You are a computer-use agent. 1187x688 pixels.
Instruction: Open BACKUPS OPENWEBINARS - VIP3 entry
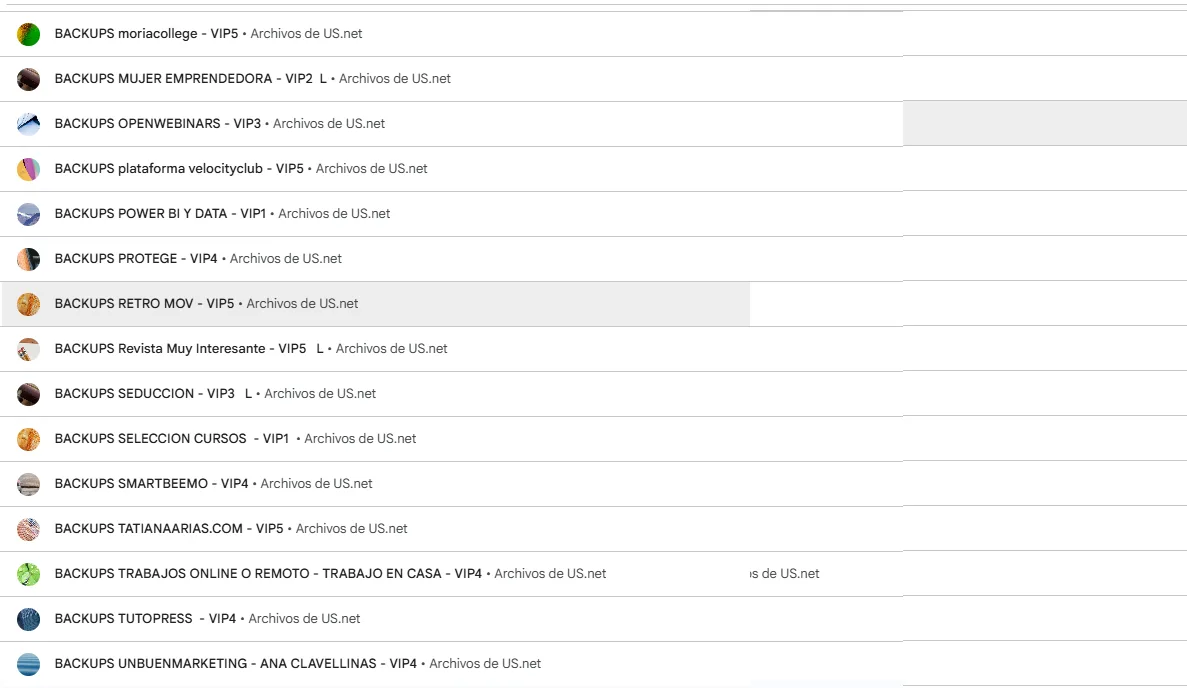(451, 124)
